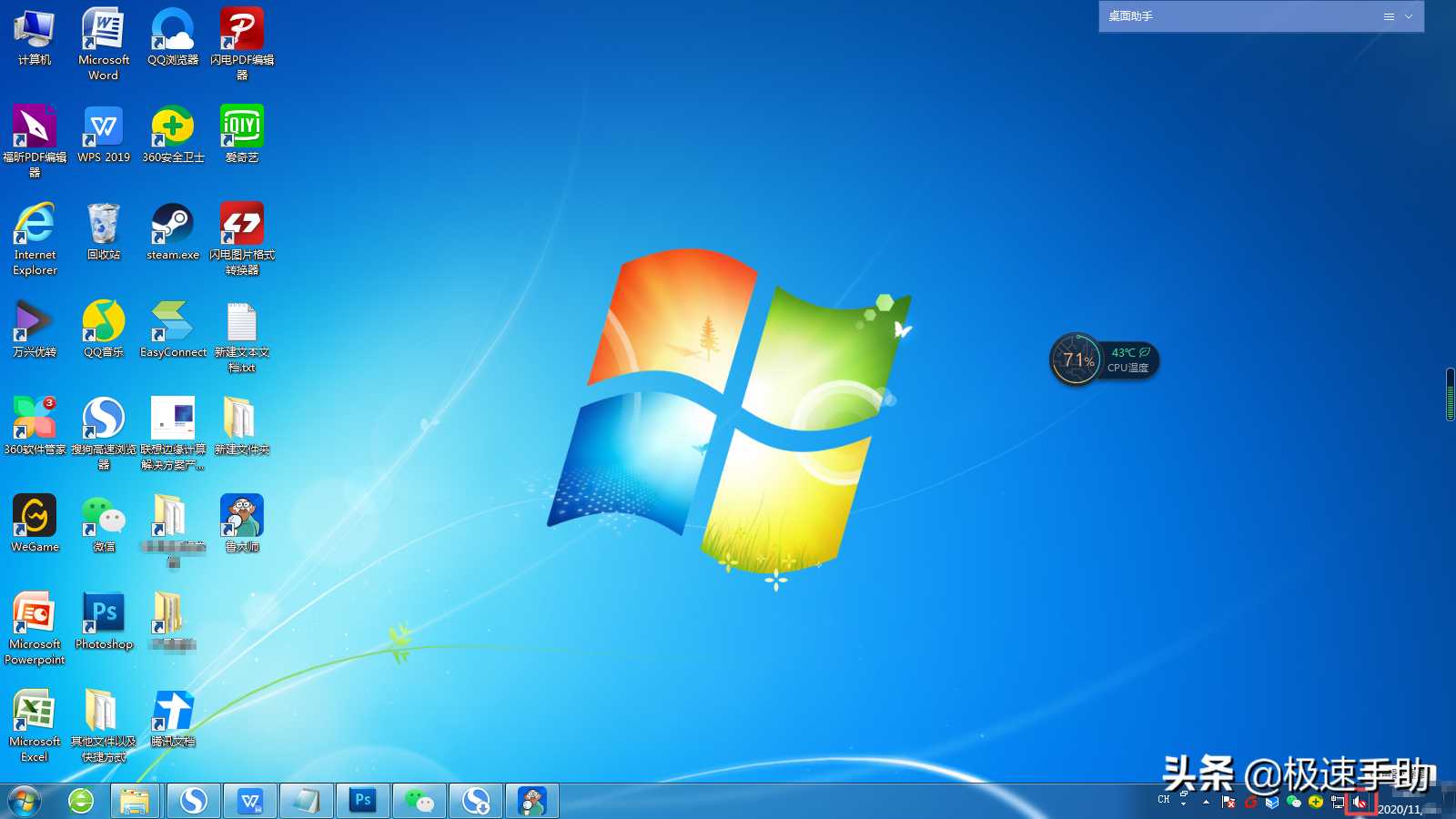Click the sidebar handle on right edge
Image resolution: width=1456 pixels, height=819 pixels.
tap(1451, 394)
